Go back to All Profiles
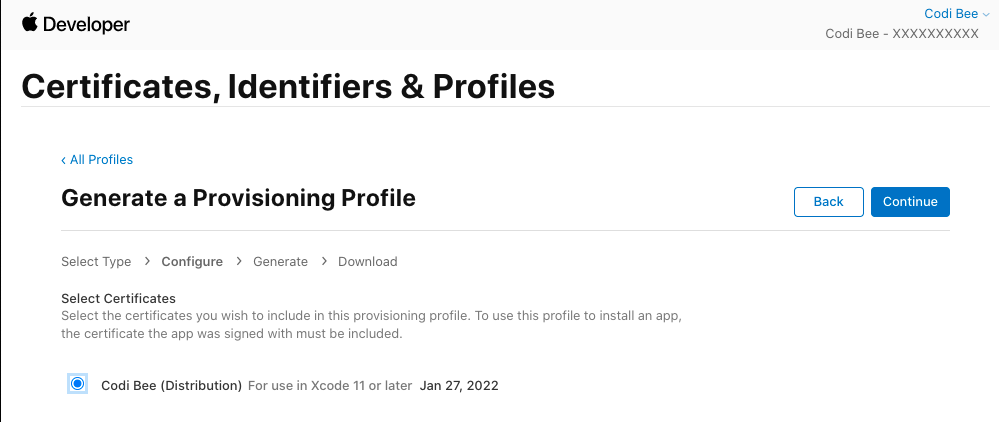Image resolution: width=999 pixels, height=422 pixels. 97,160
